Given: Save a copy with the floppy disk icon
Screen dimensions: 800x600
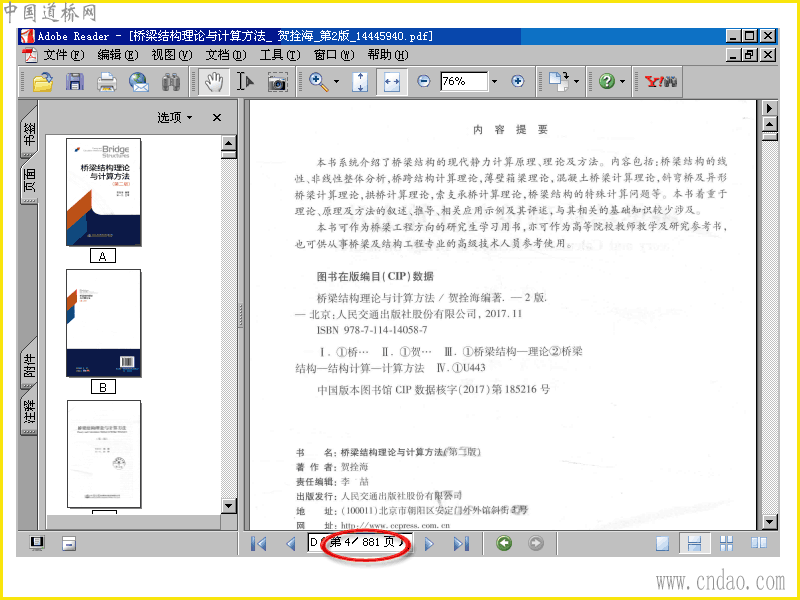Looking at the screenshot, I should pos(74,82).
